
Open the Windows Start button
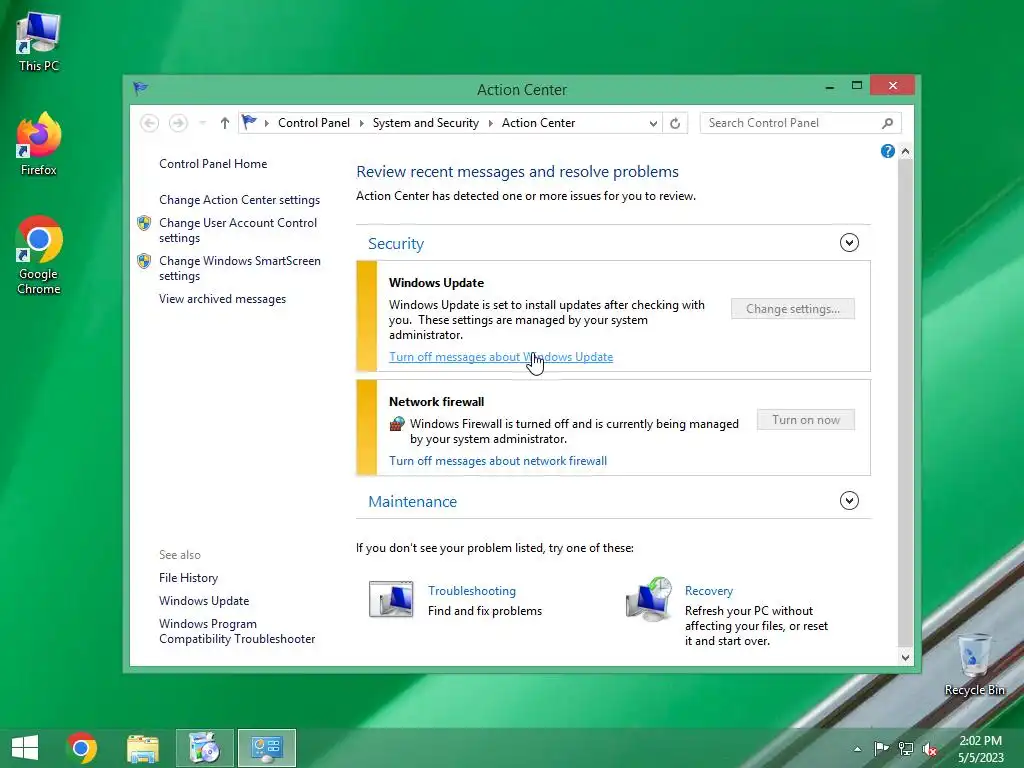coord(25,748)
